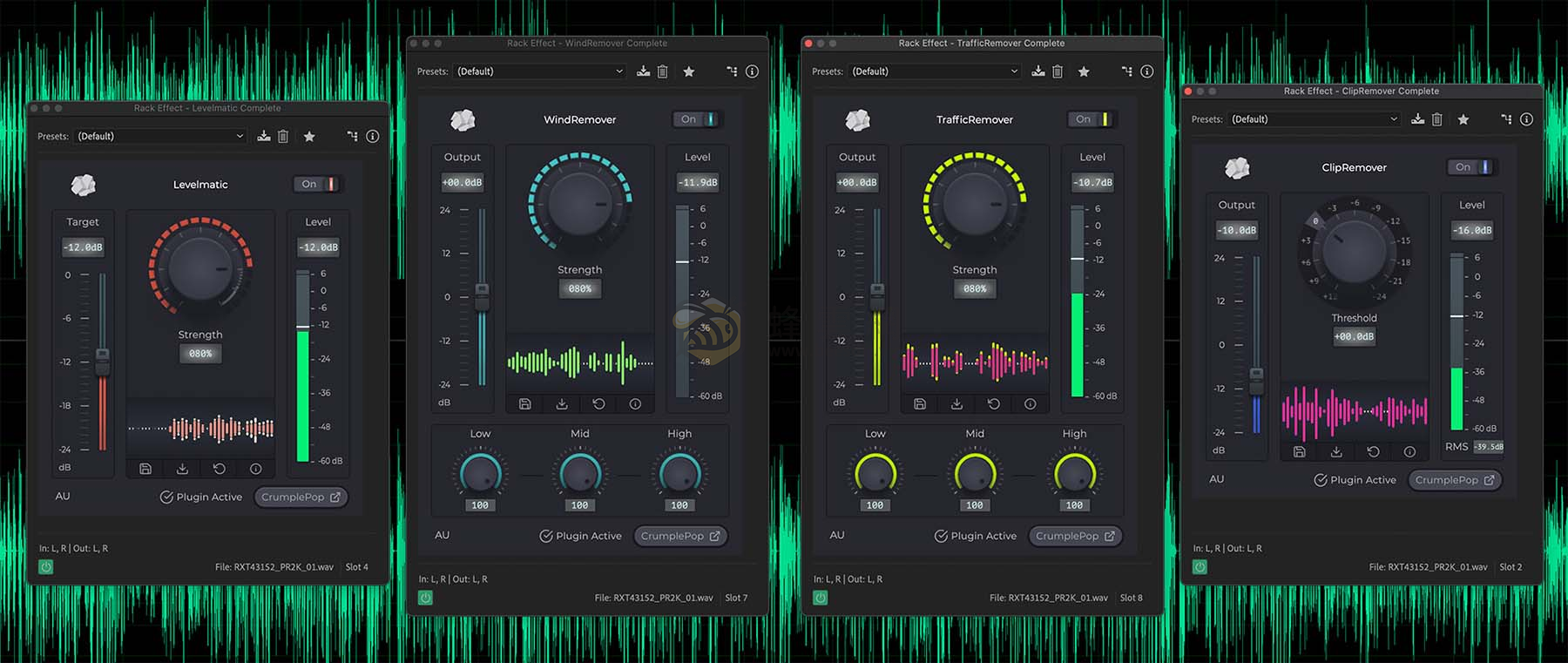The width and height of the screenshot is (1568, 663).
Task: Delete preset trash icon in TrafficRemover window
Action: 1058,71
